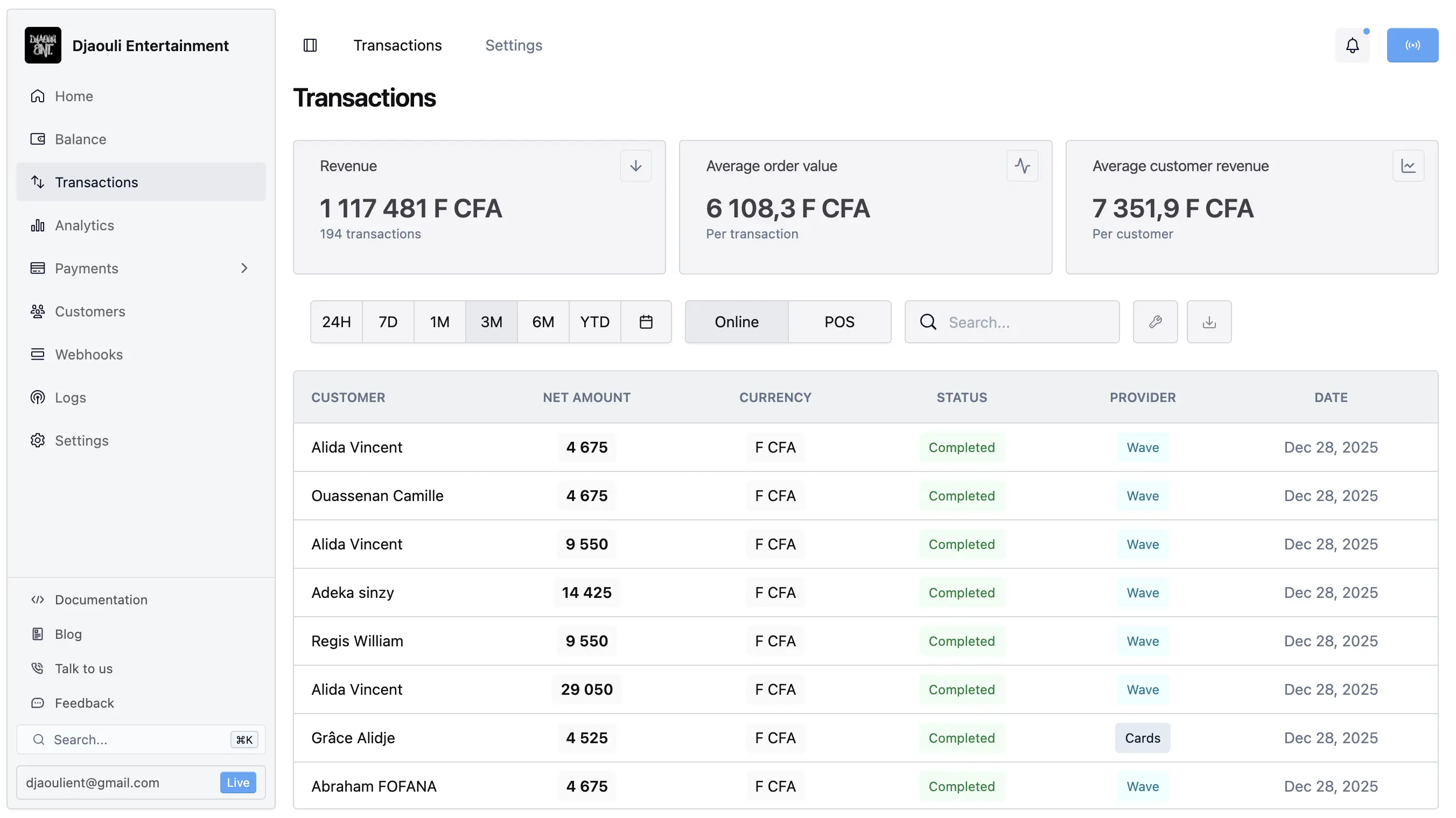Open the Documentation link
Image resolution: width=1456 pixels, height=818 pixels.
point(101,600)
